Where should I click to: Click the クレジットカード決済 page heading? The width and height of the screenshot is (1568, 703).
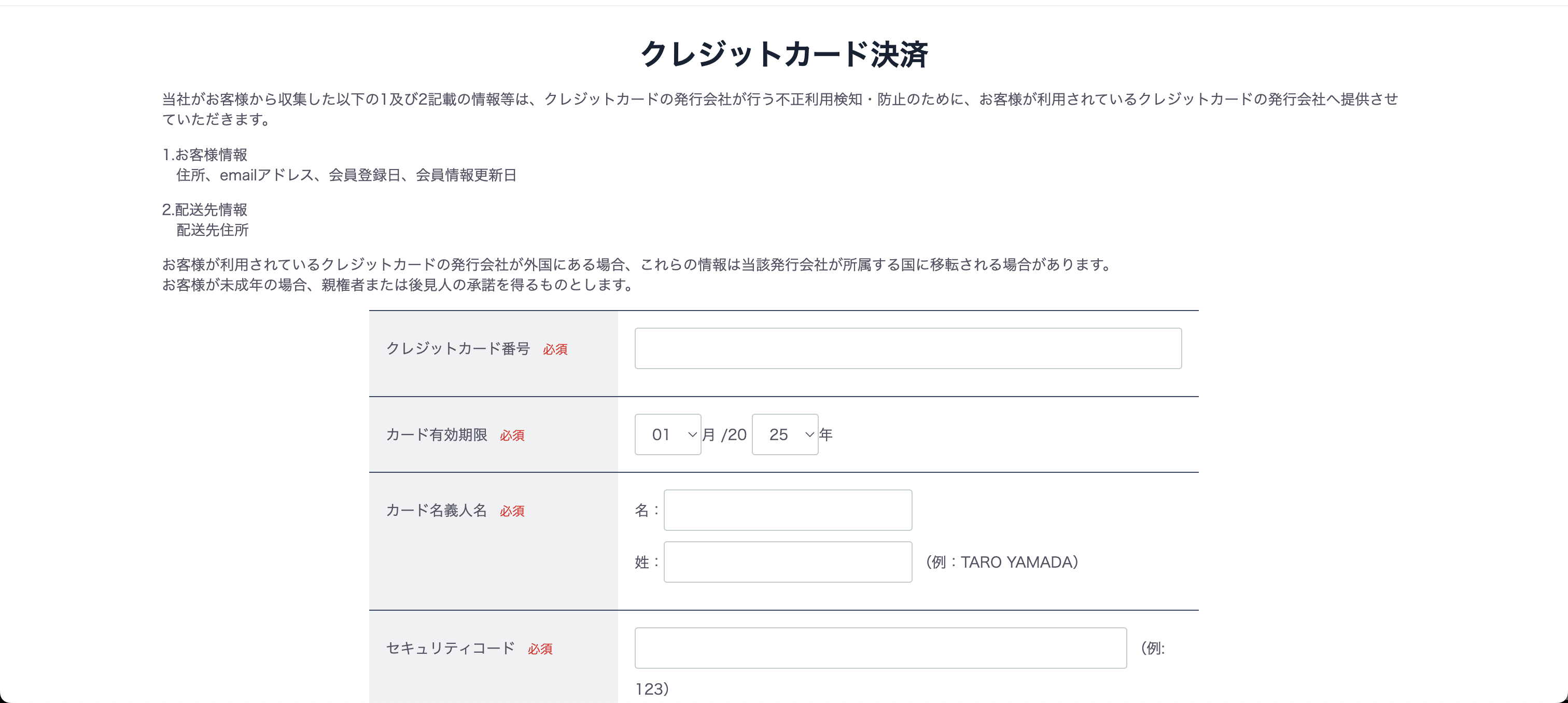[784, 54]
